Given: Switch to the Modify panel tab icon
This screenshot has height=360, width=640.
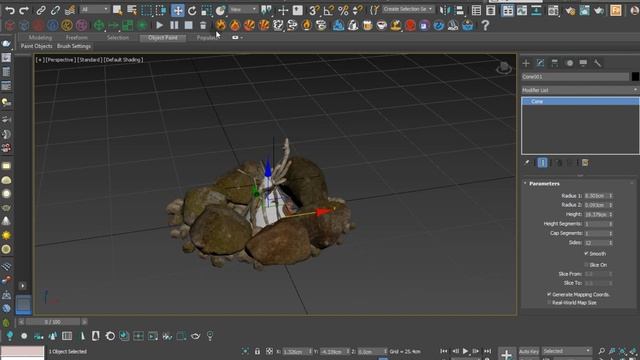Looking at the screenshot, I should 540,63.
